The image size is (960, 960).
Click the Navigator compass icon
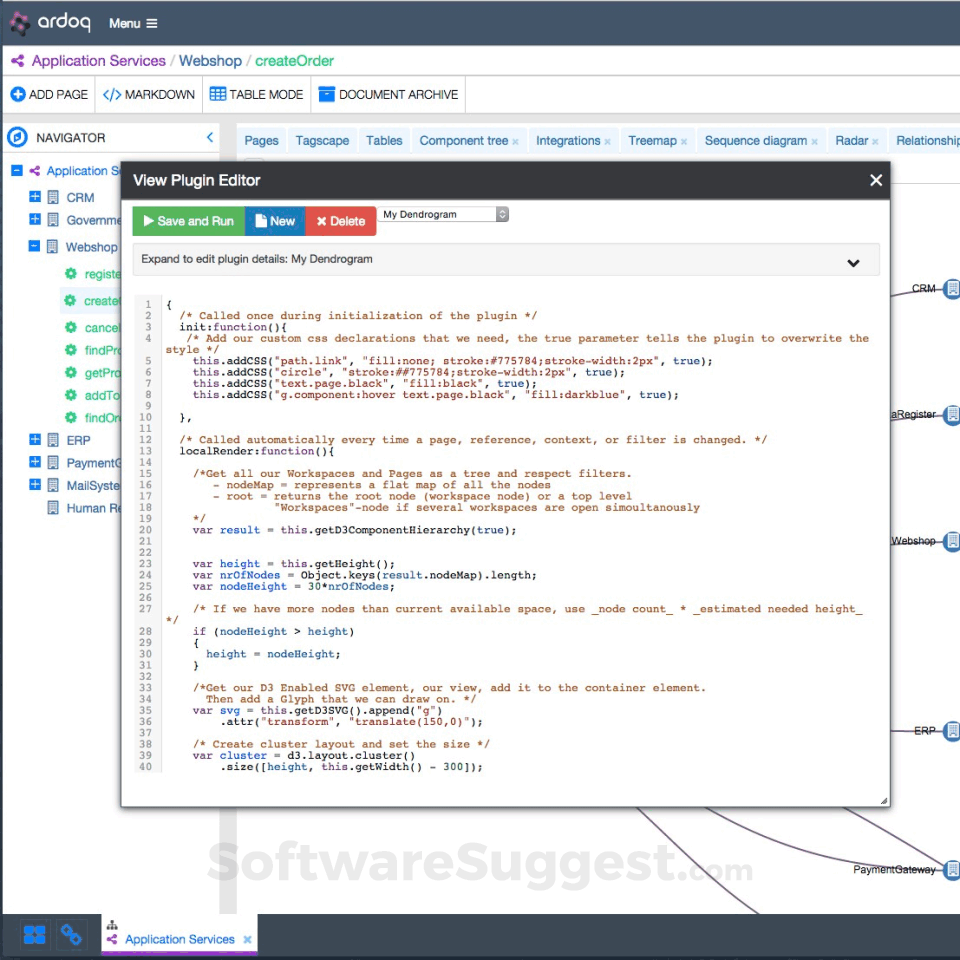pyautogui.click(x=17, y=138)
